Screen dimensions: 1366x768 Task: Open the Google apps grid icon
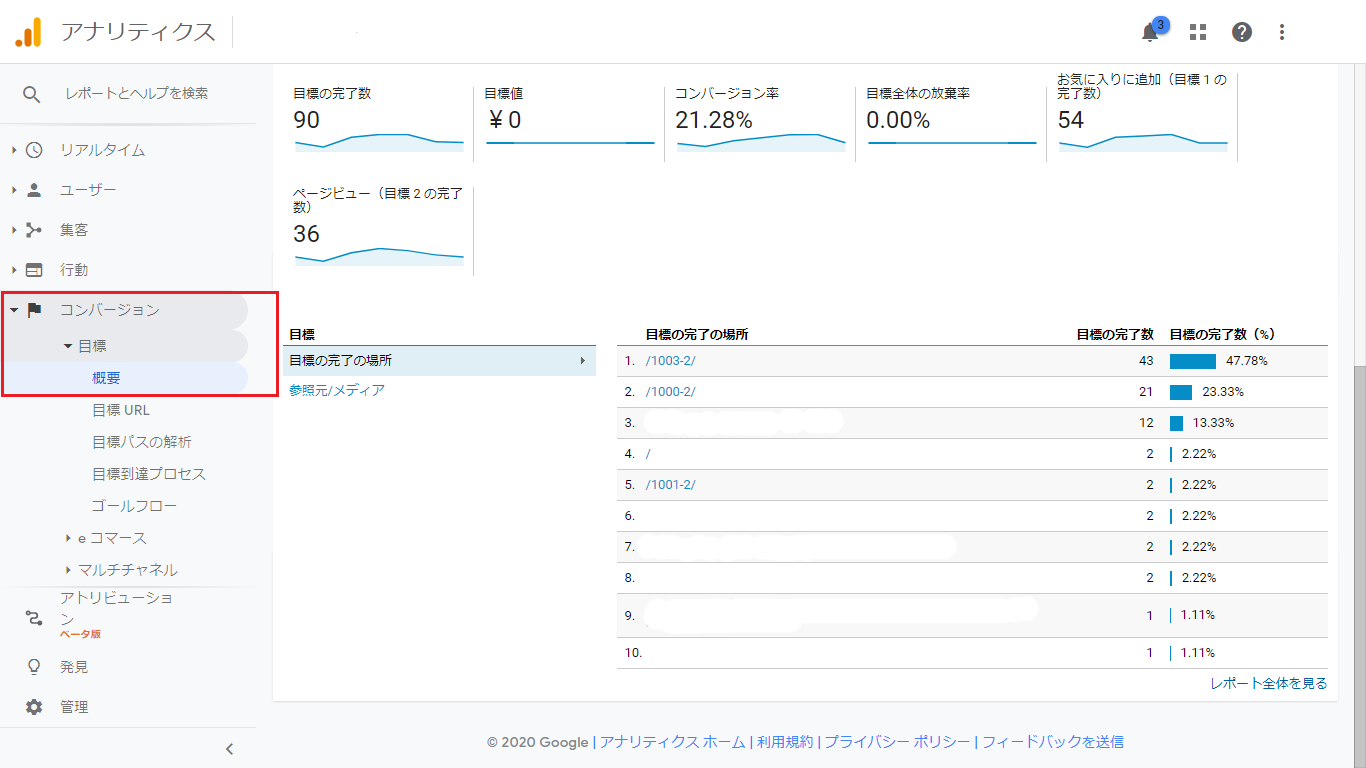[1198, 32]
